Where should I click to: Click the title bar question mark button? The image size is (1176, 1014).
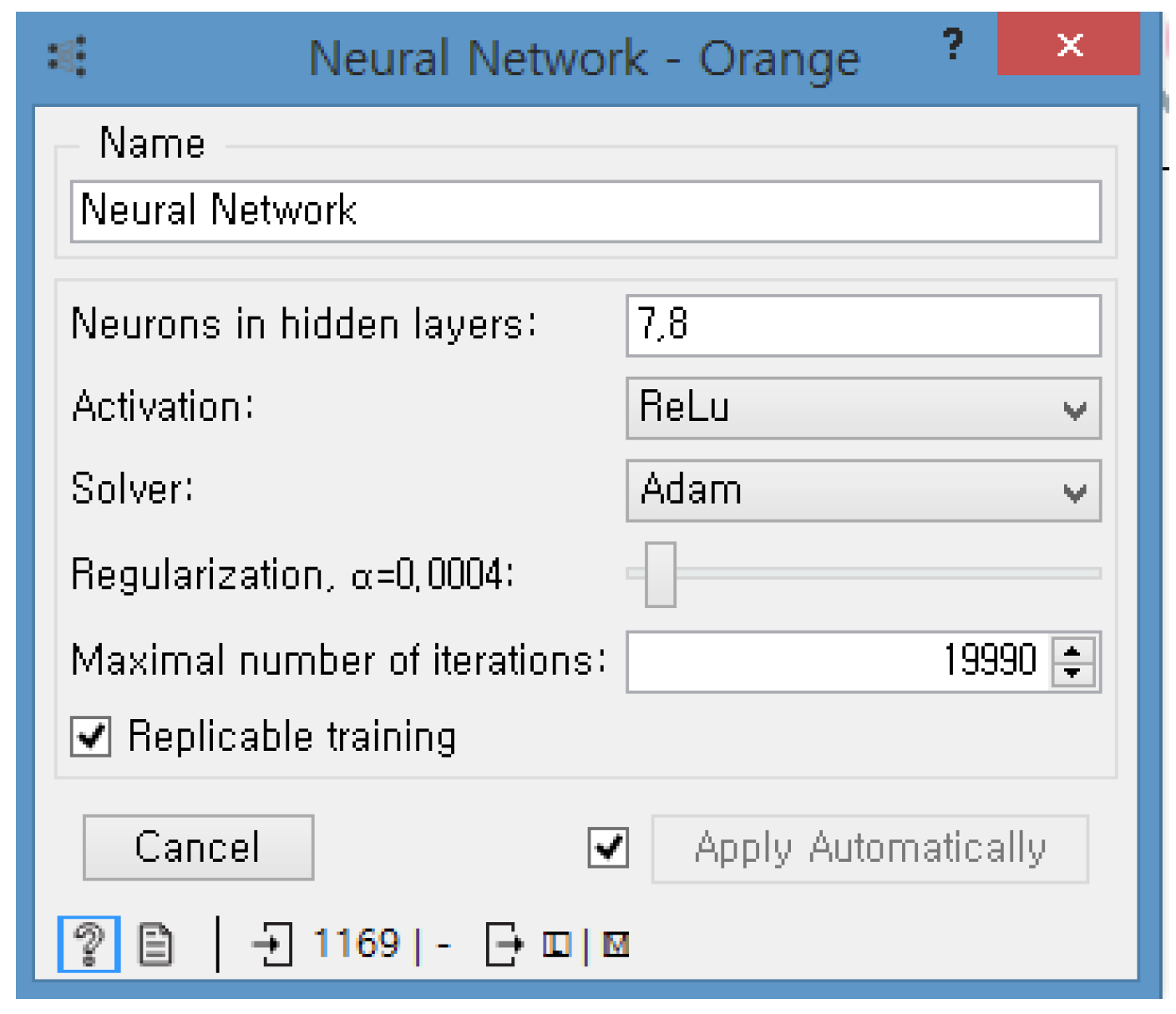952,45
